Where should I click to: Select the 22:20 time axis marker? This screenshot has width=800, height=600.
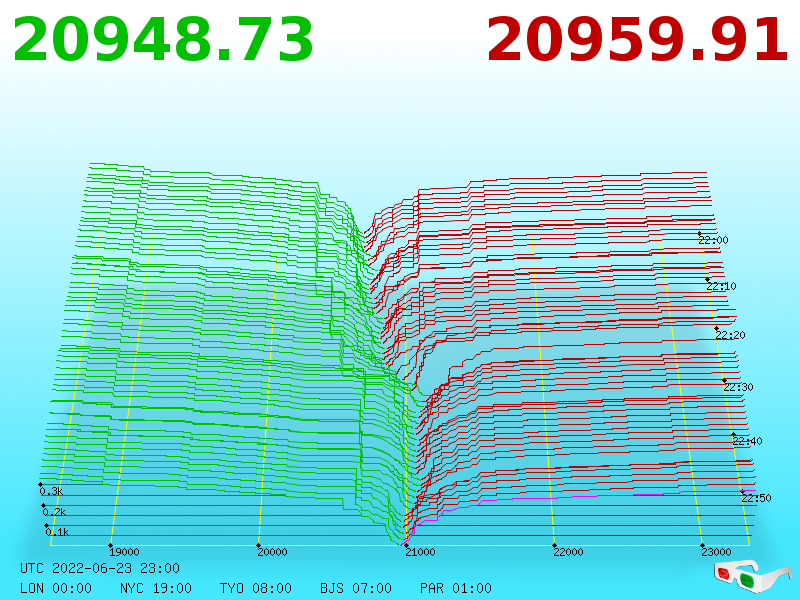click(x=730, y=335)
